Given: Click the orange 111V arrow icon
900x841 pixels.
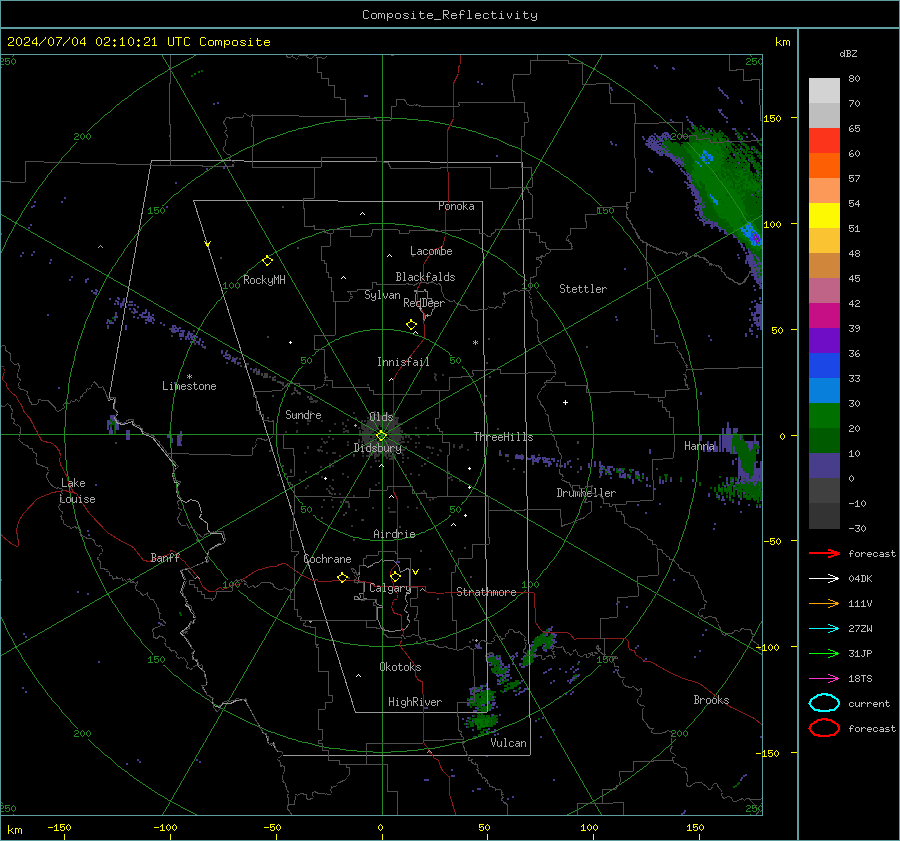Looking at the screenshot, I should tap(824, 603).
